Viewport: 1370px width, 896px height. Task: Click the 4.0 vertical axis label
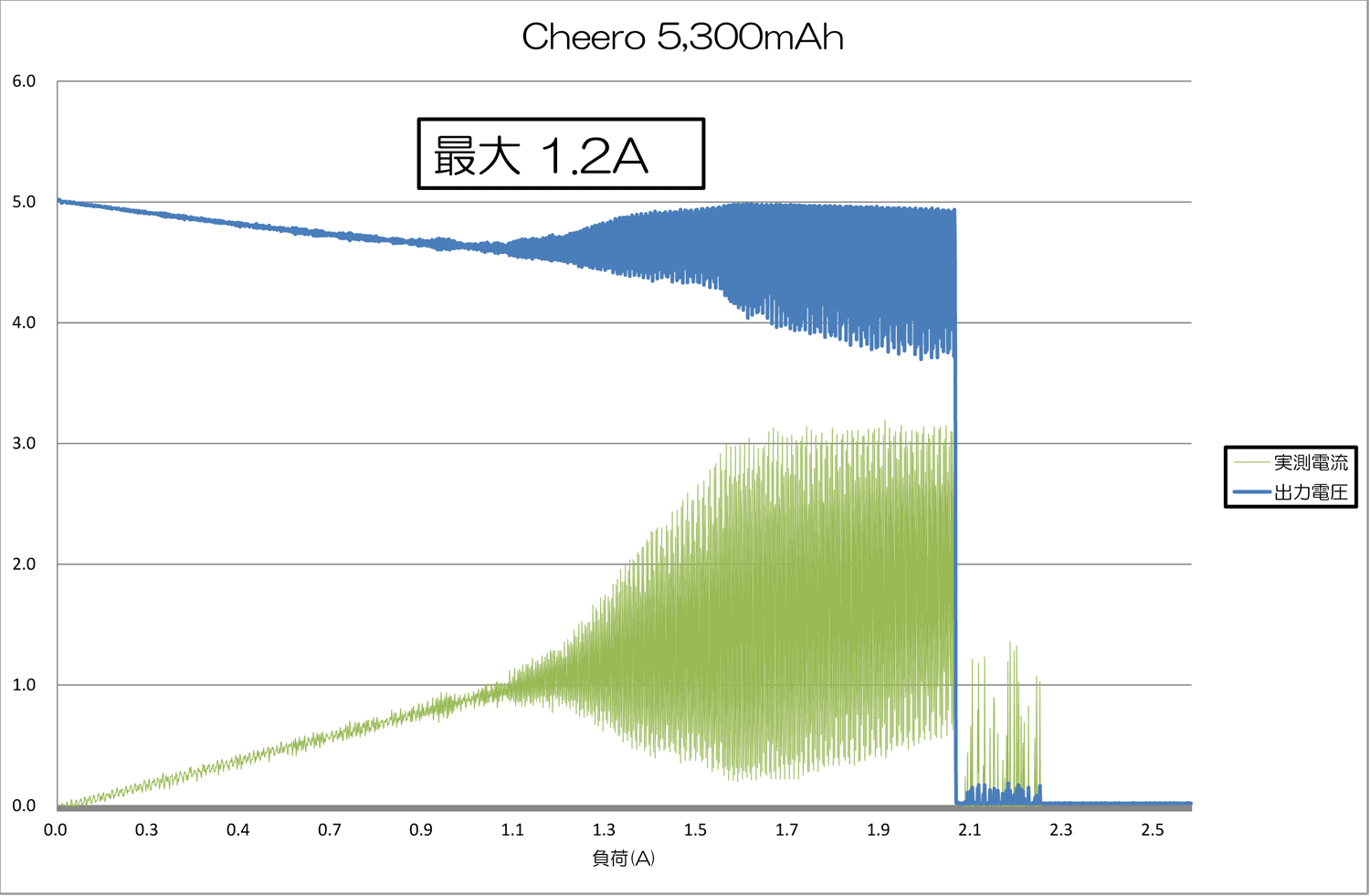point(24,322)
